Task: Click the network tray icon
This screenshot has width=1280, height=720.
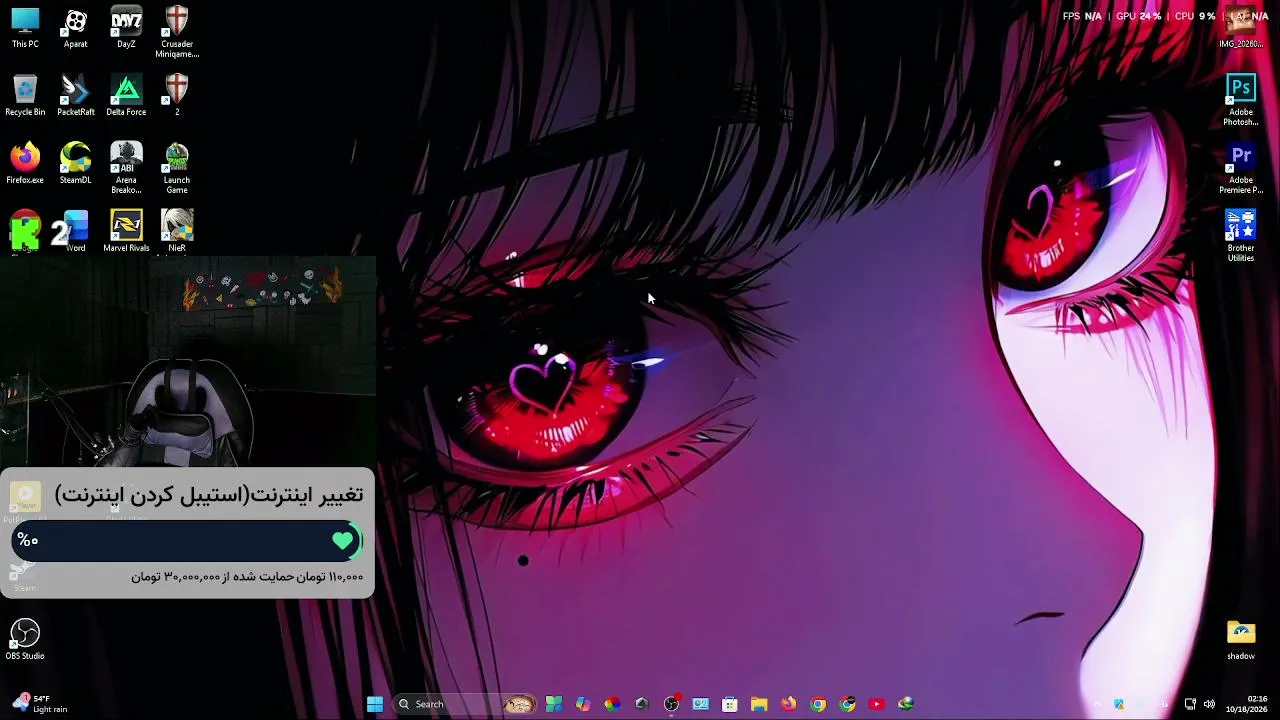Action: tap(1190, 704)
